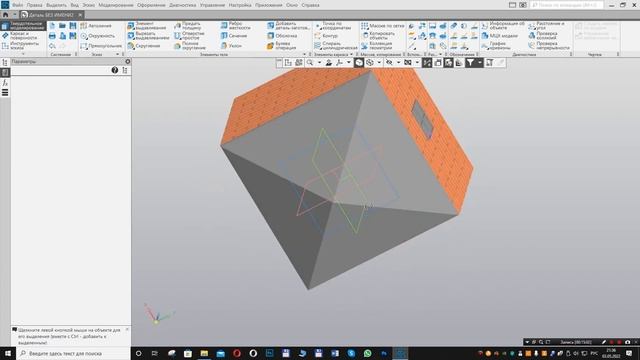
Task: Open the WhatsApp icon in the taskbar
Action: tap(368, 353)
